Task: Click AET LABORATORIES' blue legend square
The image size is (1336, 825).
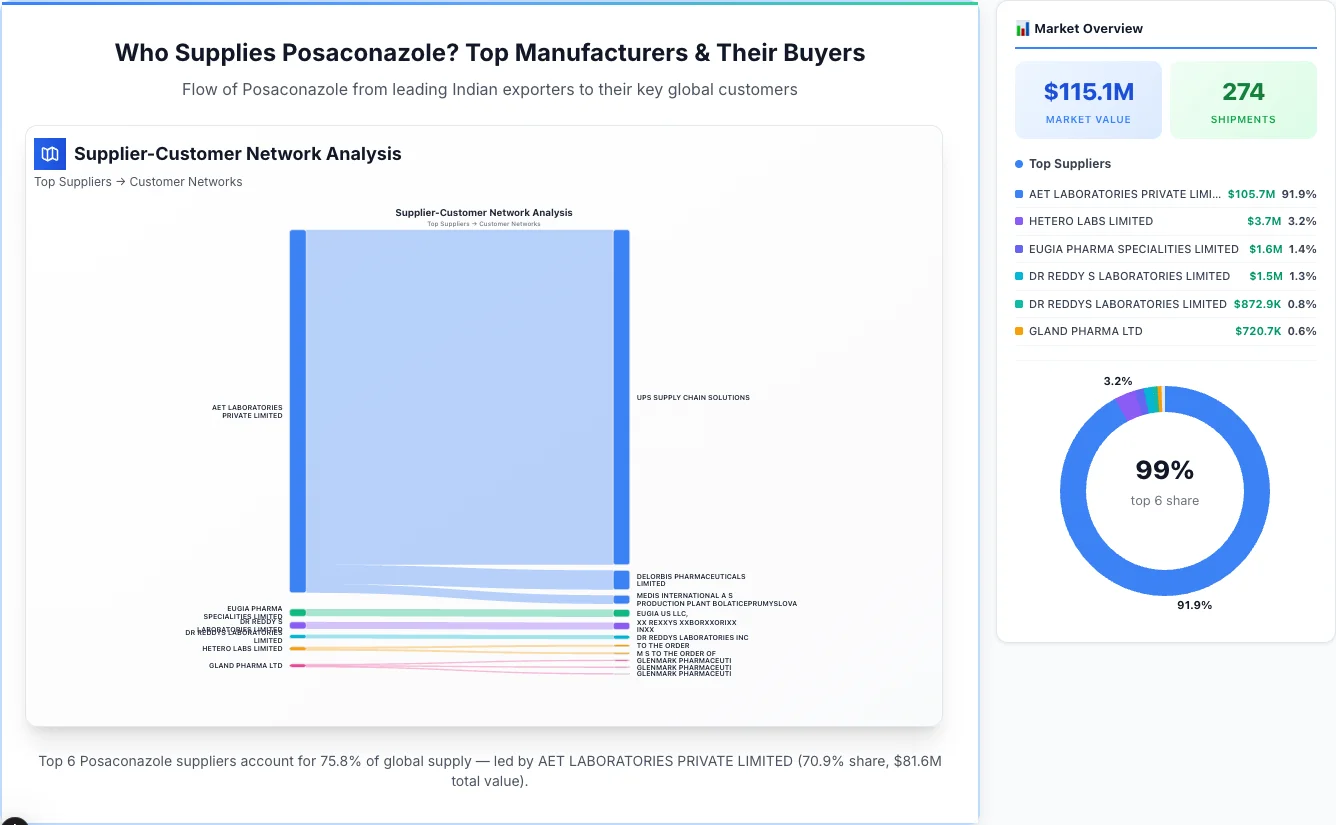Action: 1021,194
